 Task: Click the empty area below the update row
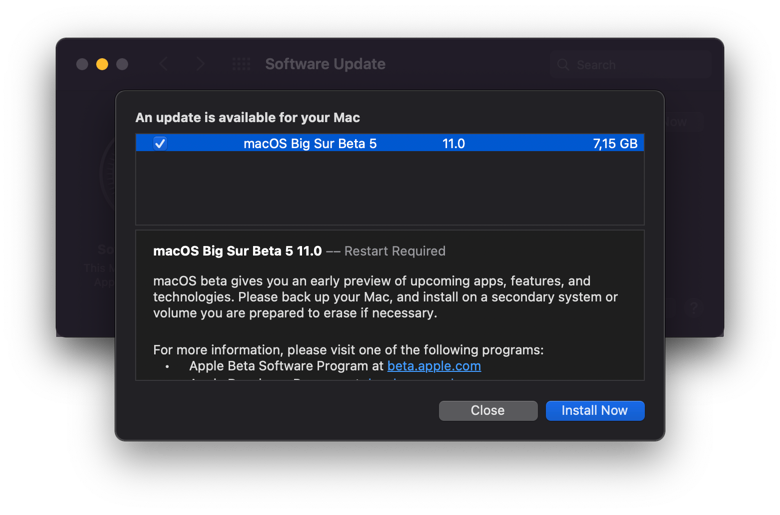(390, 188)
